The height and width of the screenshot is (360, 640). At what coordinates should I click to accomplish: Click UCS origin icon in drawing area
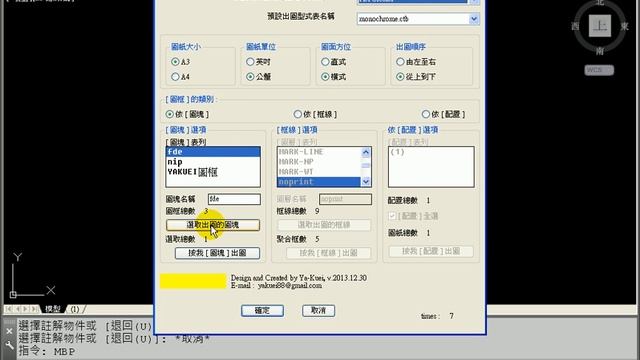(x=13, y=294)
